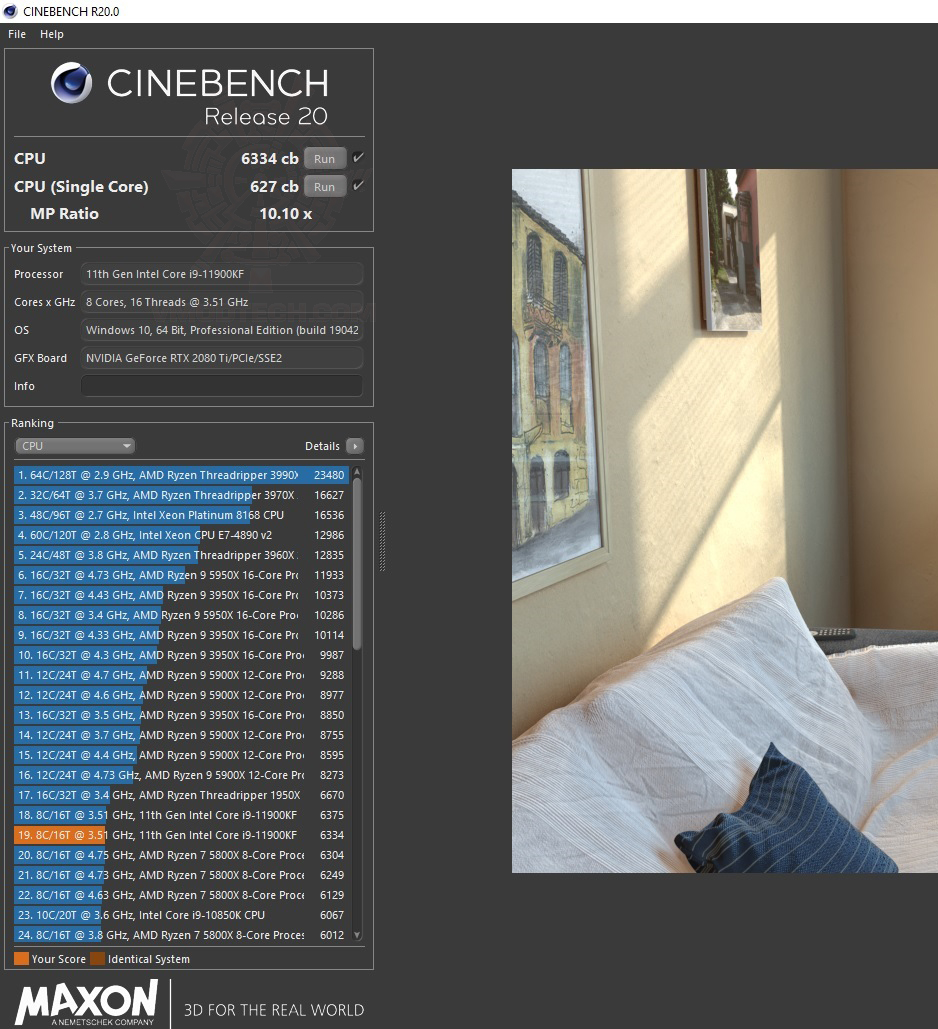Viewport: 938px width, 1029px height.
Task: Run the multi-core CPU test
Action: (x=324, y=159)
